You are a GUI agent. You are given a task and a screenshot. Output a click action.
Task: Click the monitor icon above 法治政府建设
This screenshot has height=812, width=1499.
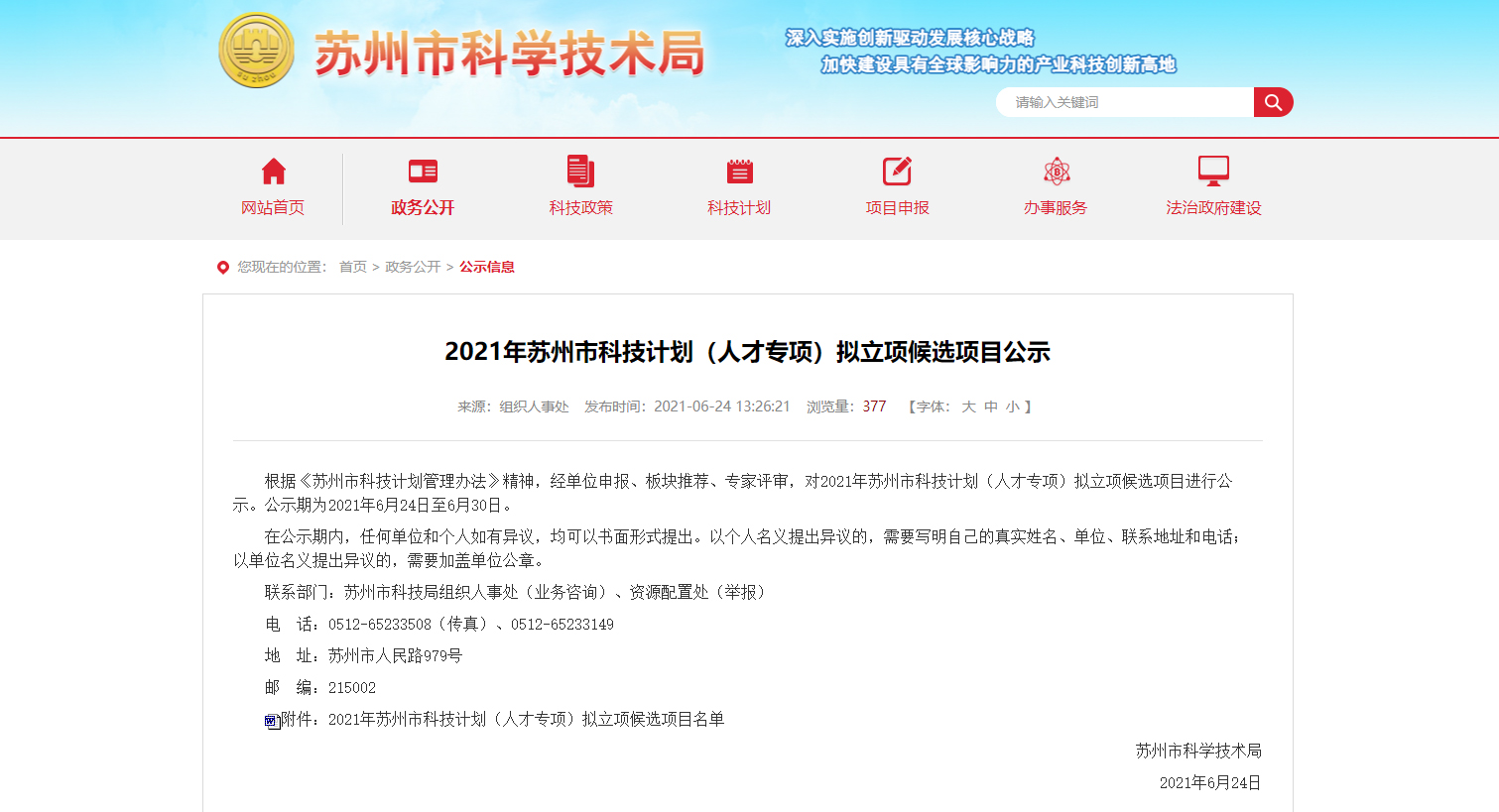(1213, 171)
